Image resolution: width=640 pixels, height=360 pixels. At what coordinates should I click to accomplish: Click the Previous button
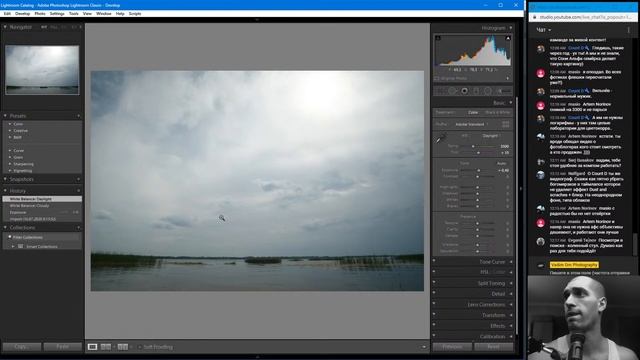point(452,347)
